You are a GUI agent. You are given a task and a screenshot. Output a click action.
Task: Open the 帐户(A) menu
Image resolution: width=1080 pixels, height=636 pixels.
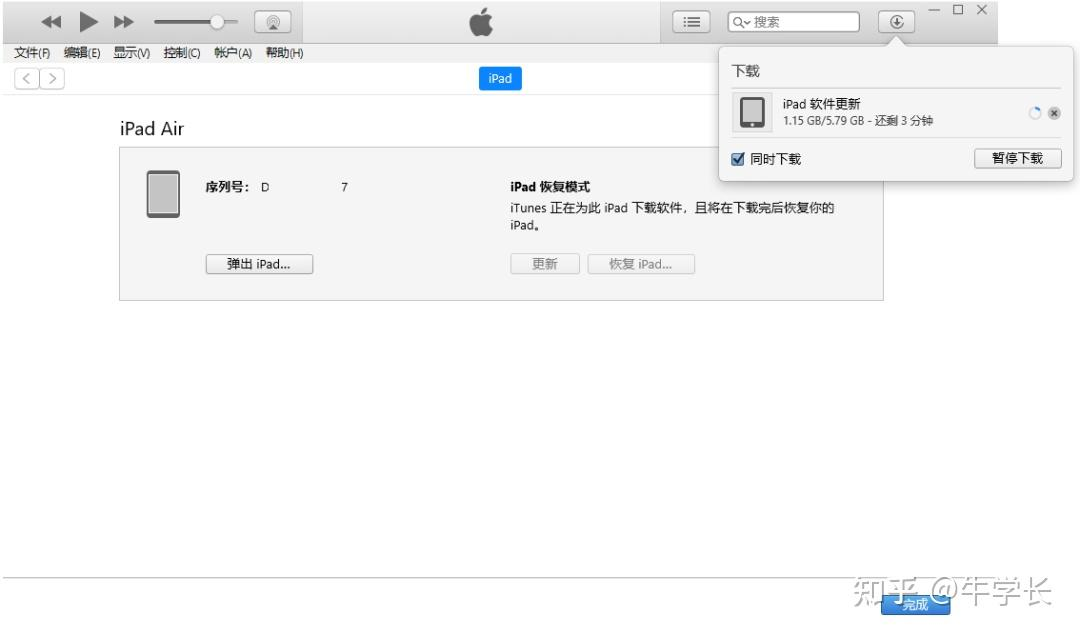(232, 53)
